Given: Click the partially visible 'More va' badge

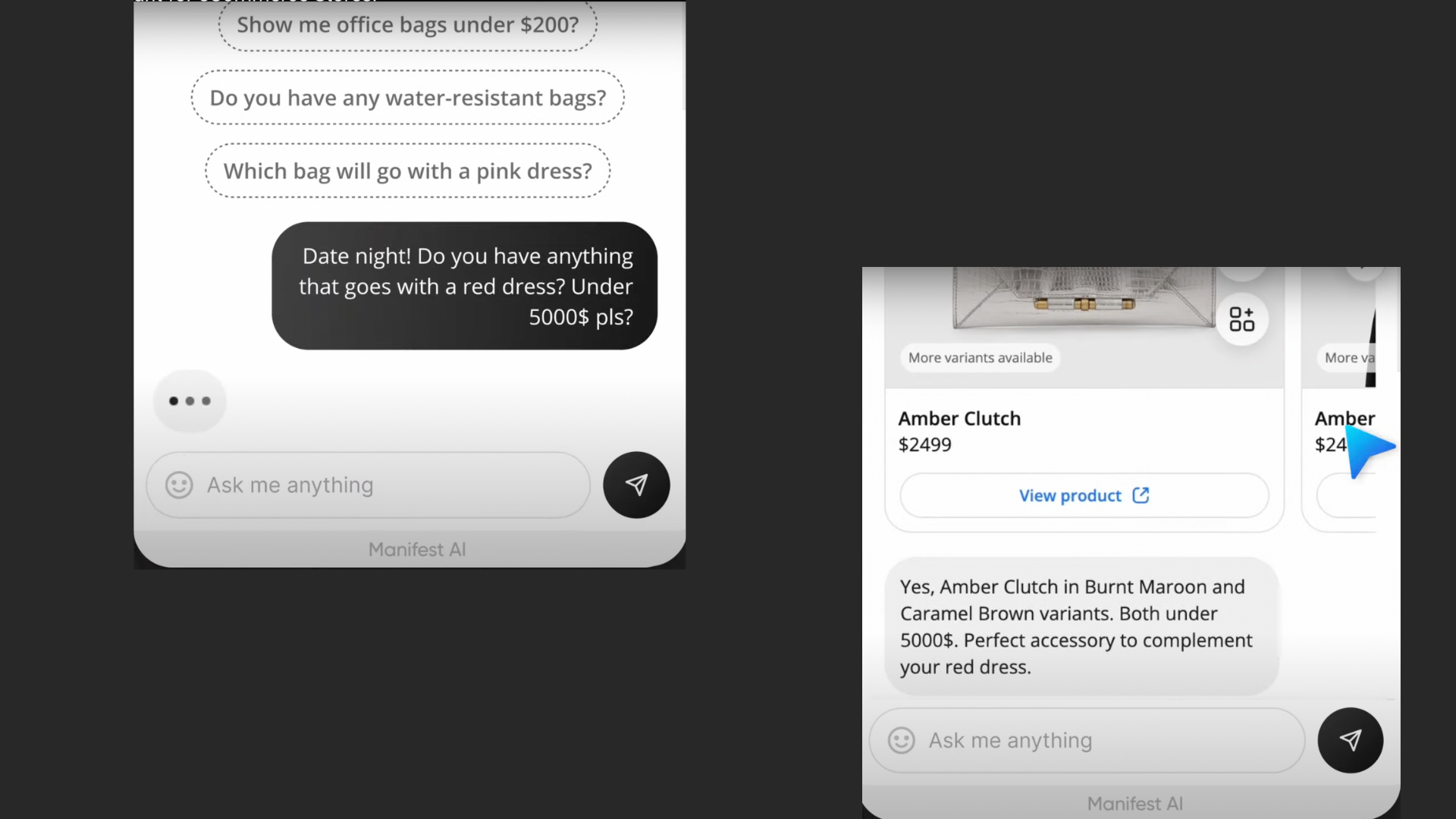Looking at the screenshot, I should [x=1348, y=358].
